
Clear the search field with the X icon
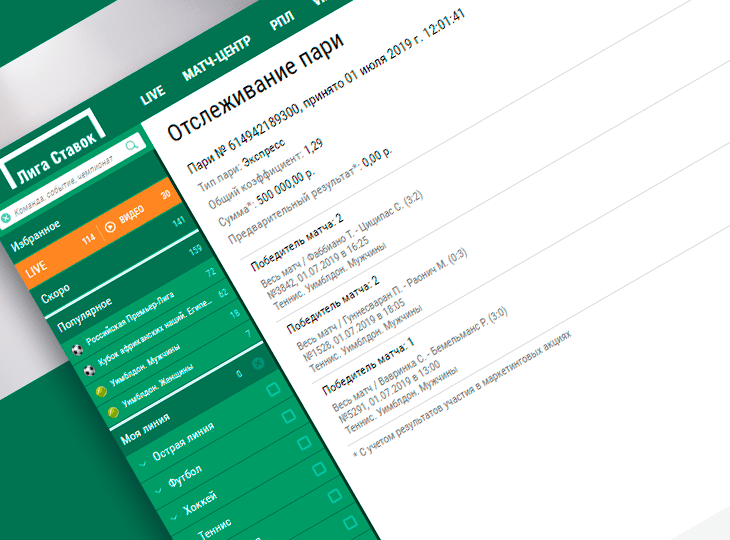pos(5,217)
